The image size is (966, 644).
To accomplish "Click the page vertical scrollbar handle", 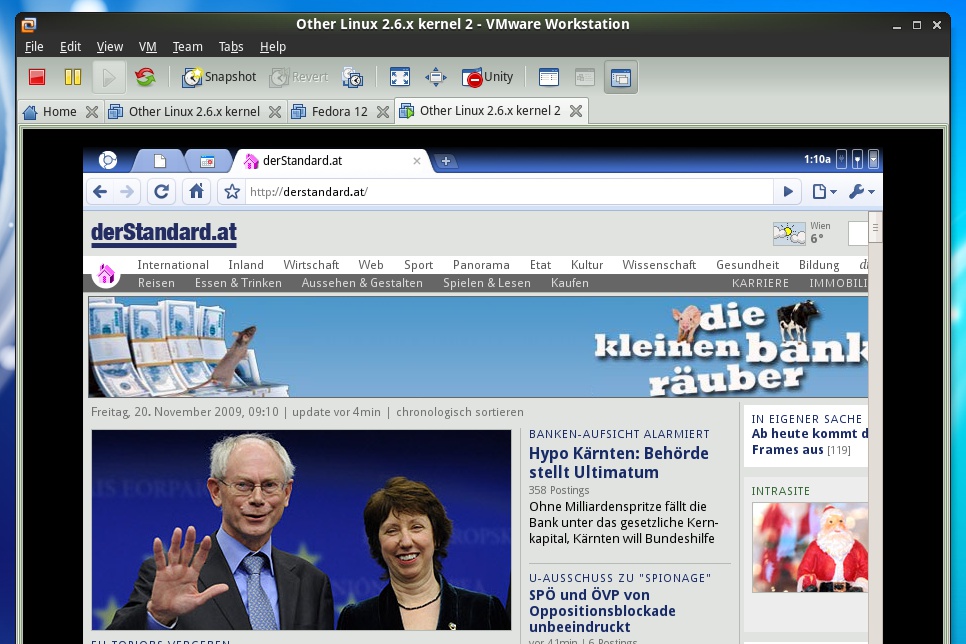I will [x=875, y=228].
